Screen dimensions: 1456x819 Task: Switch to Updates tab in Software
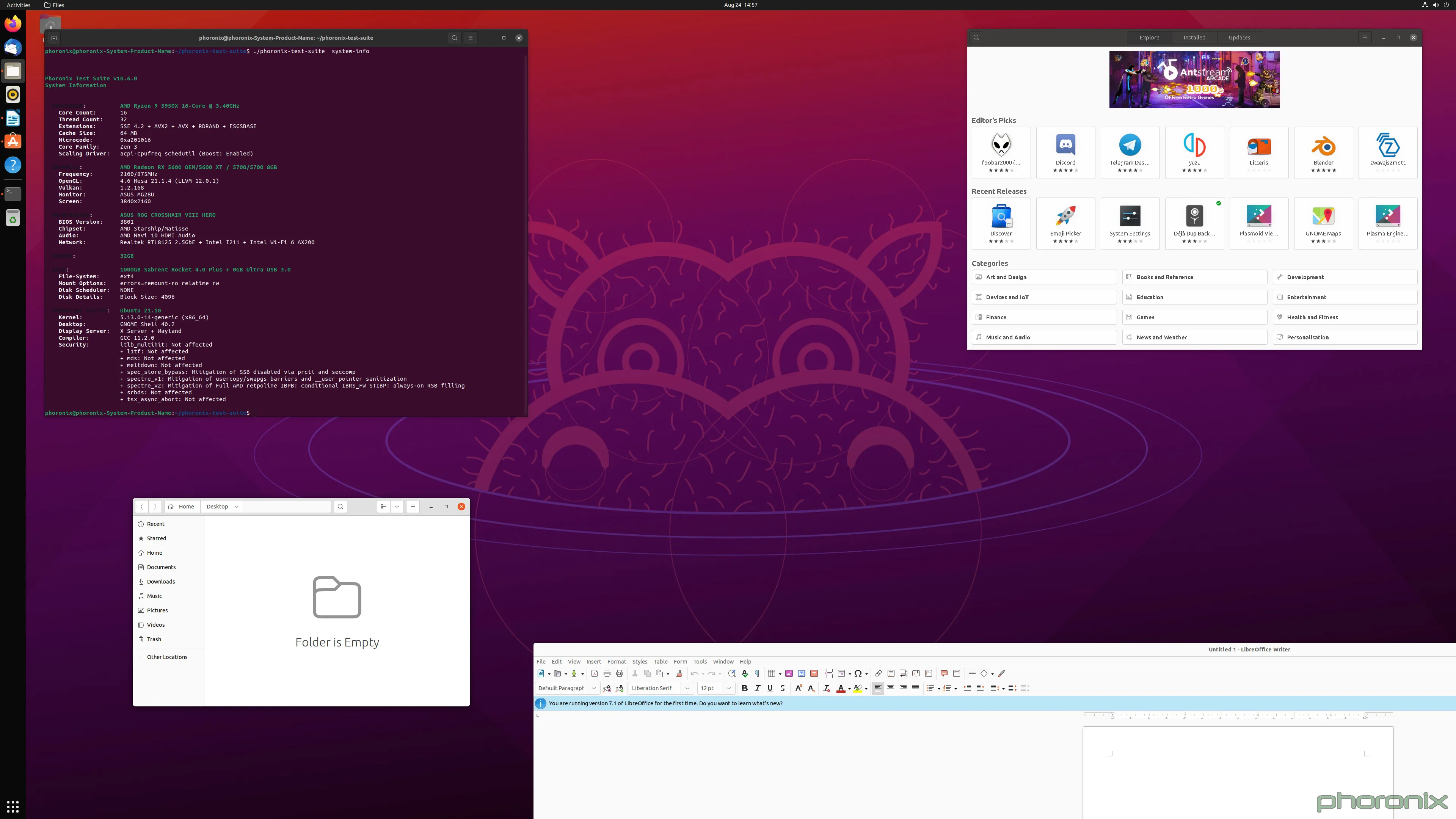pyautogui.click(x=1239, y=38)
